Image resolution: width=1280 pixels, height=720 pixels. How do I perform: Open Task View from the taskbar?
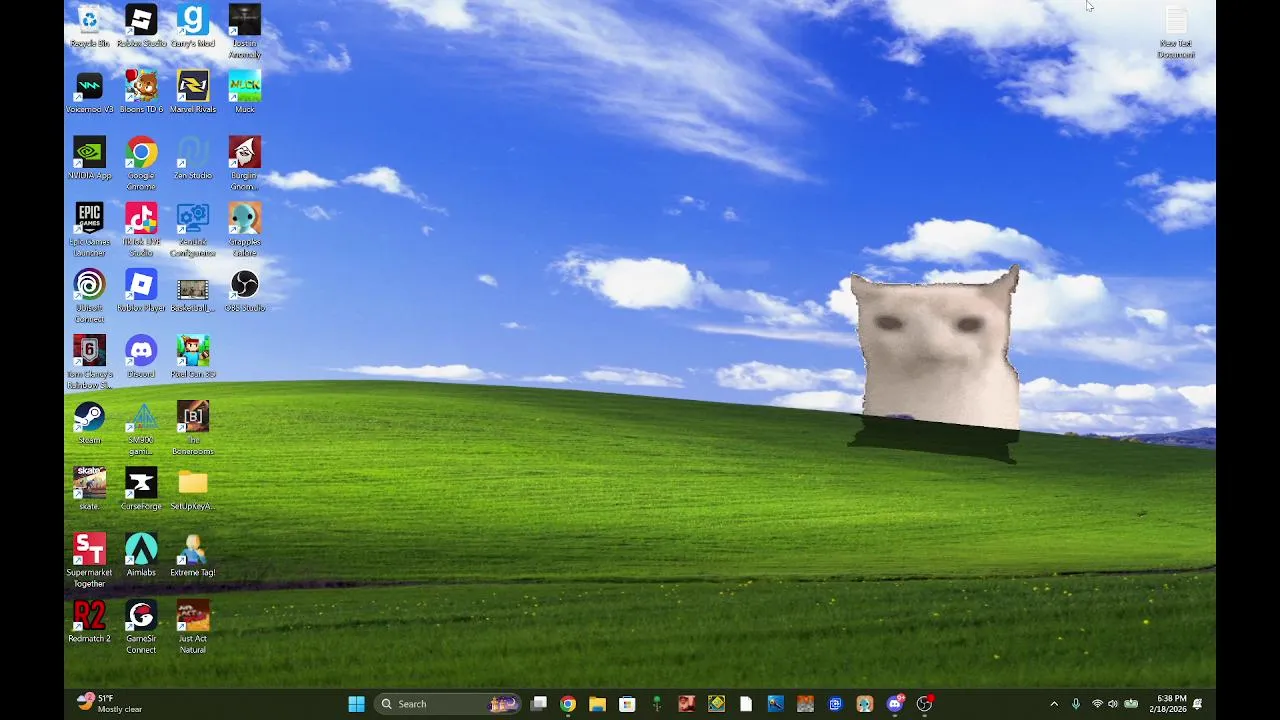click(538, 704)
